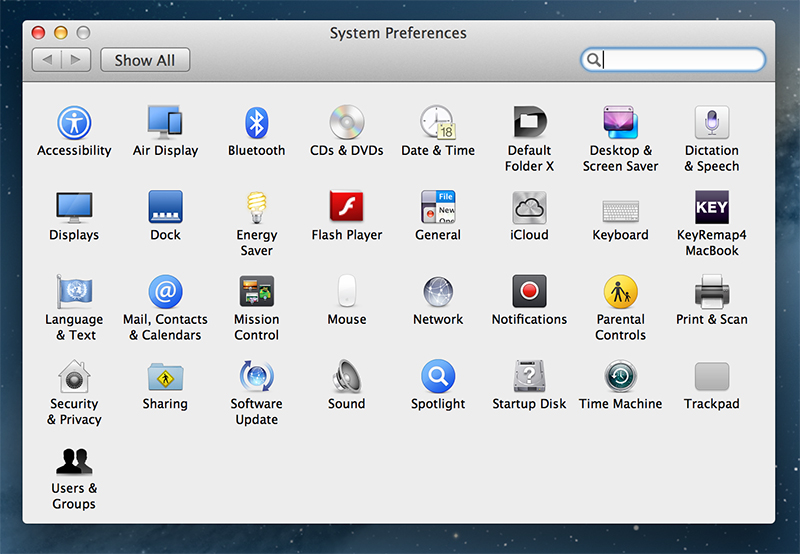800x554 pixels.
Task: Go back with the left arrow button
Action: pos(47,60)
